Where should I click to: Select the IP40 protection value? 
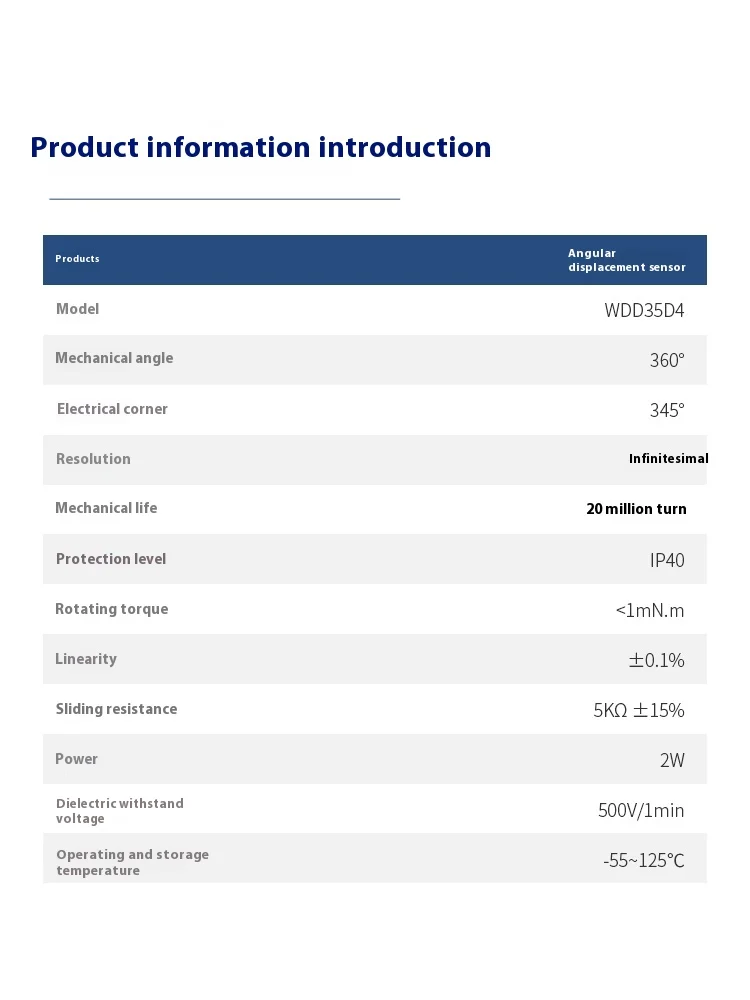tap(667, 560)
